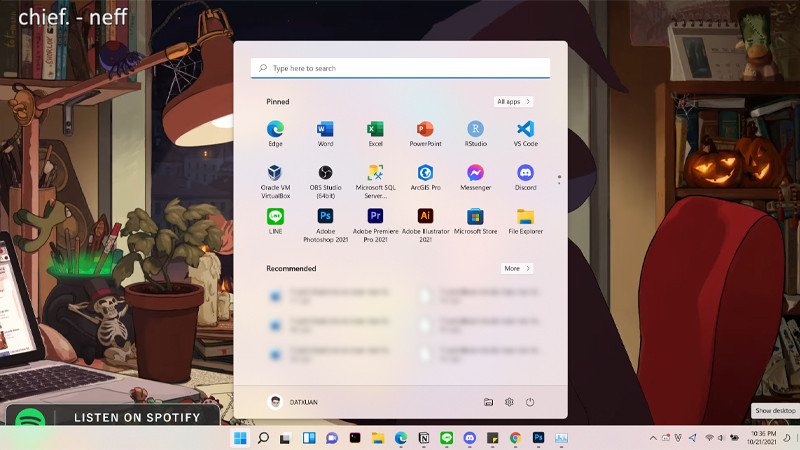Expand More recommended items
The image size is (800, 450).
(x=517, y=268)
